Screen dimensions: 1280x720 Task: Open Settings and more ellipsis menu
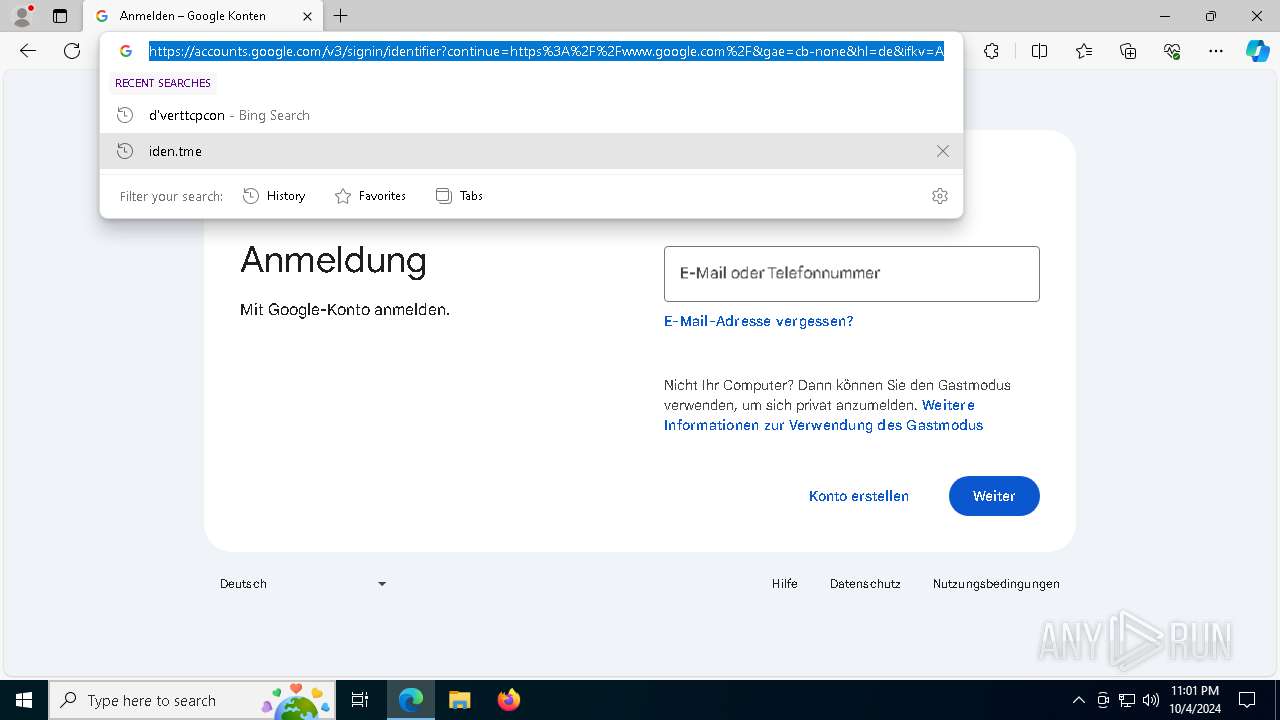click(1216, 51)
